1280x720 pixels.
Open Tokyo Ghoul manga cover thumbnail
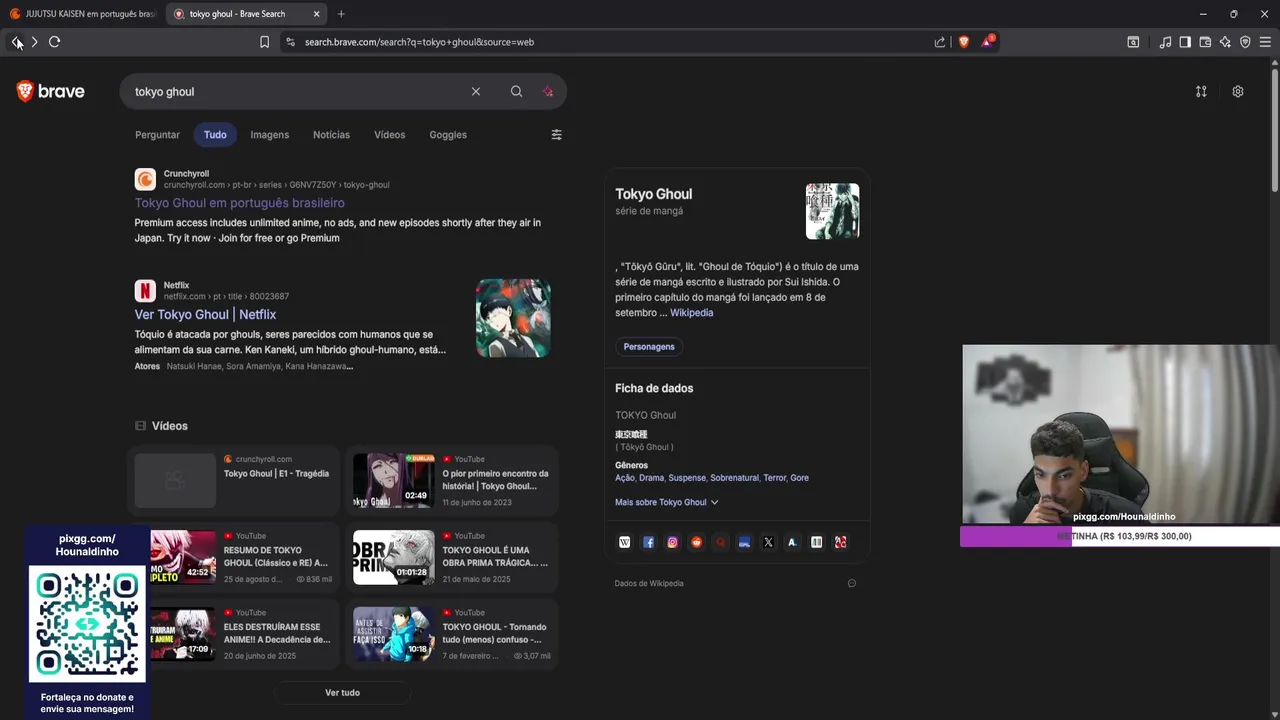point(832,211)
